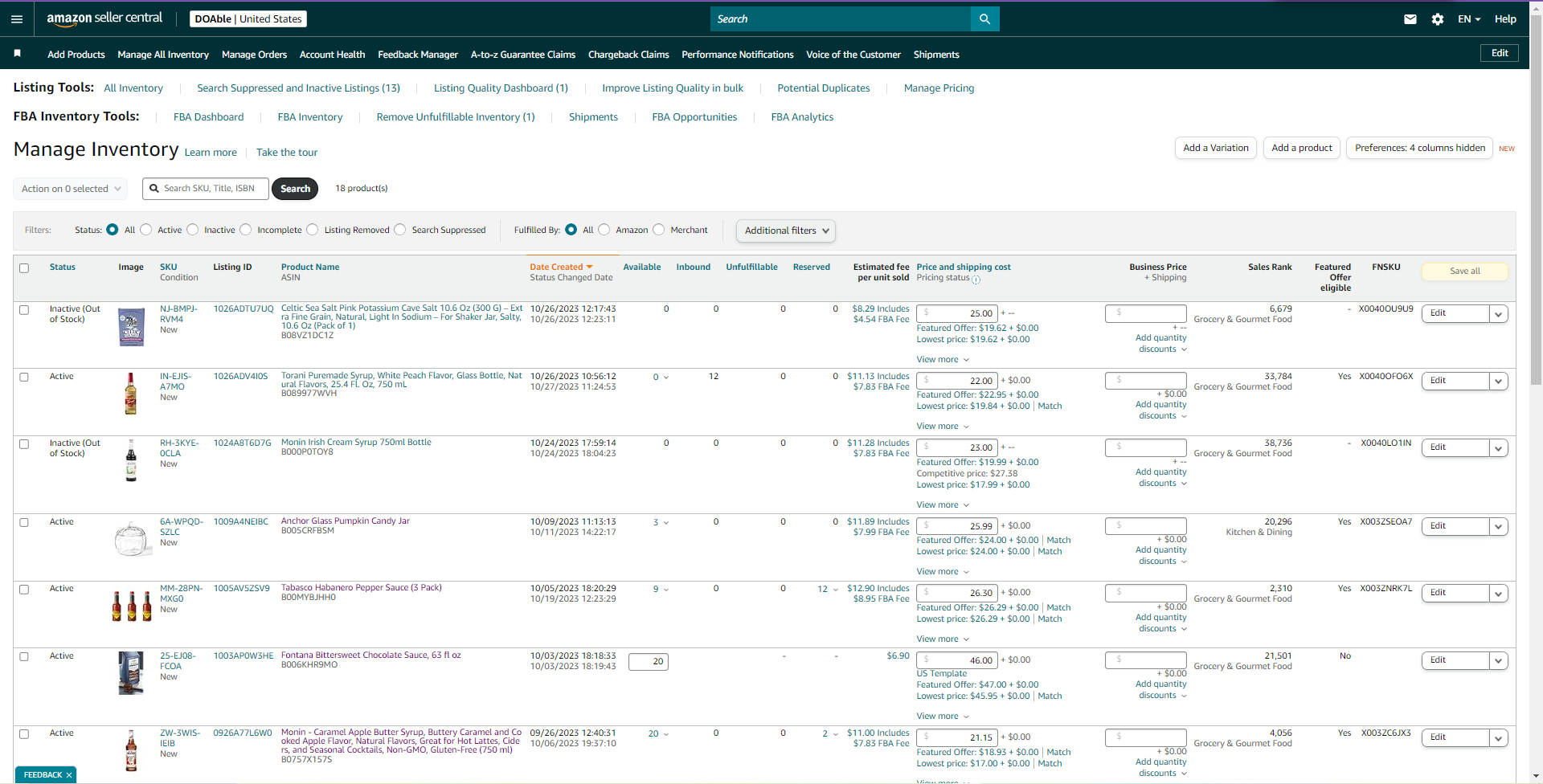Click Edit for Tabasco Habanero row

pos(1455,594)
